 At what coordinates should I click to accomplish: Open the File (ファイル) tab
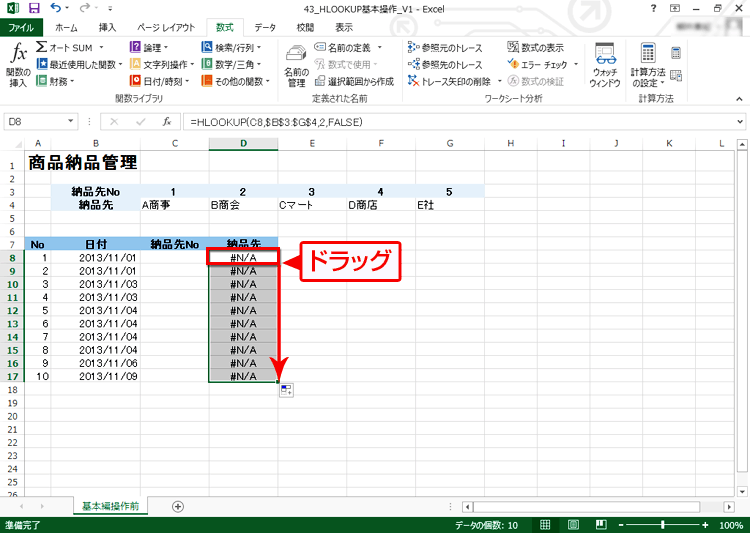(21, 27)
